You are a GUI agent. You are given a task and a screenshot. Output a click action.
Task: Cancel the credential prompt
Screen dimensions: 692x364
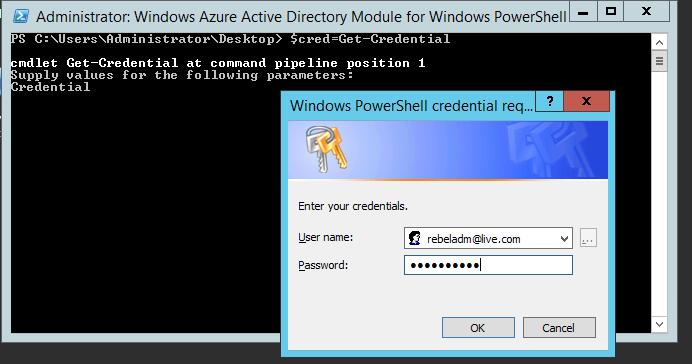tap(559, 328)
